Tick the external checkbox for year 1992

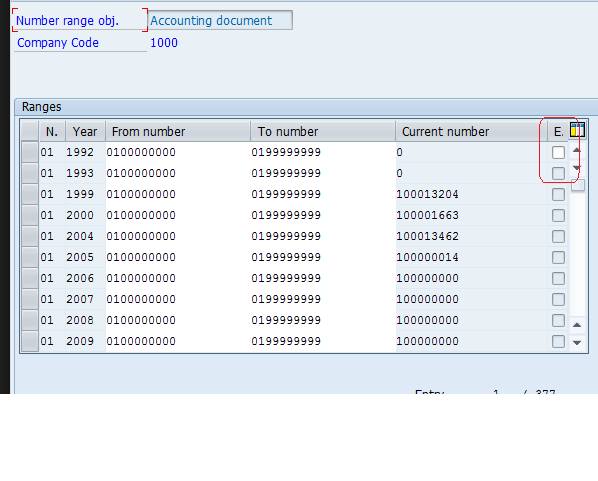tap(558, 152)
